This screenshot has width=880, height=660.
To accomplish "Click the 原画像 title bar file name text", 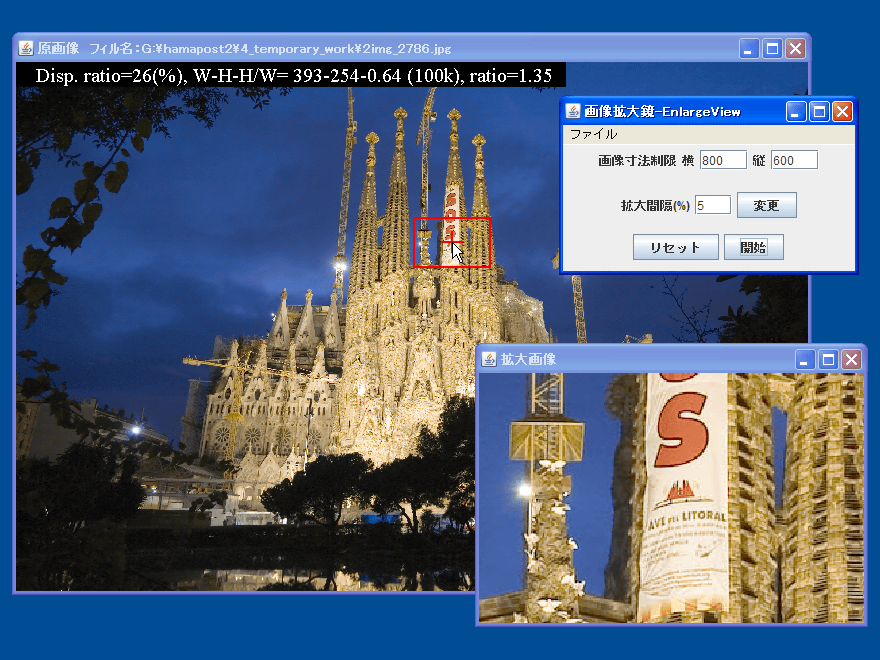I will point(270,49).
